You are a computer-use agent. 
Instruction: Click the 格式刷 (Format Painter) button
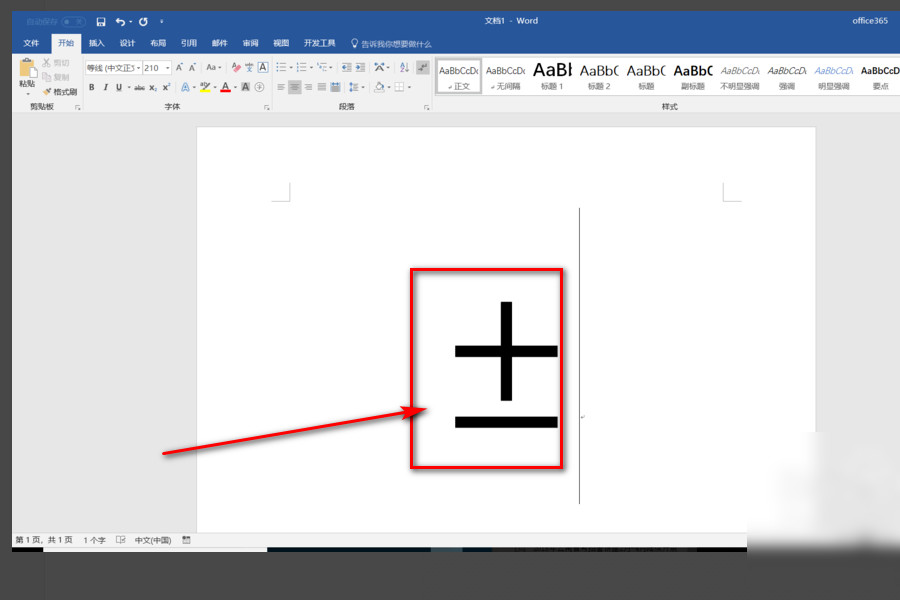60,92
